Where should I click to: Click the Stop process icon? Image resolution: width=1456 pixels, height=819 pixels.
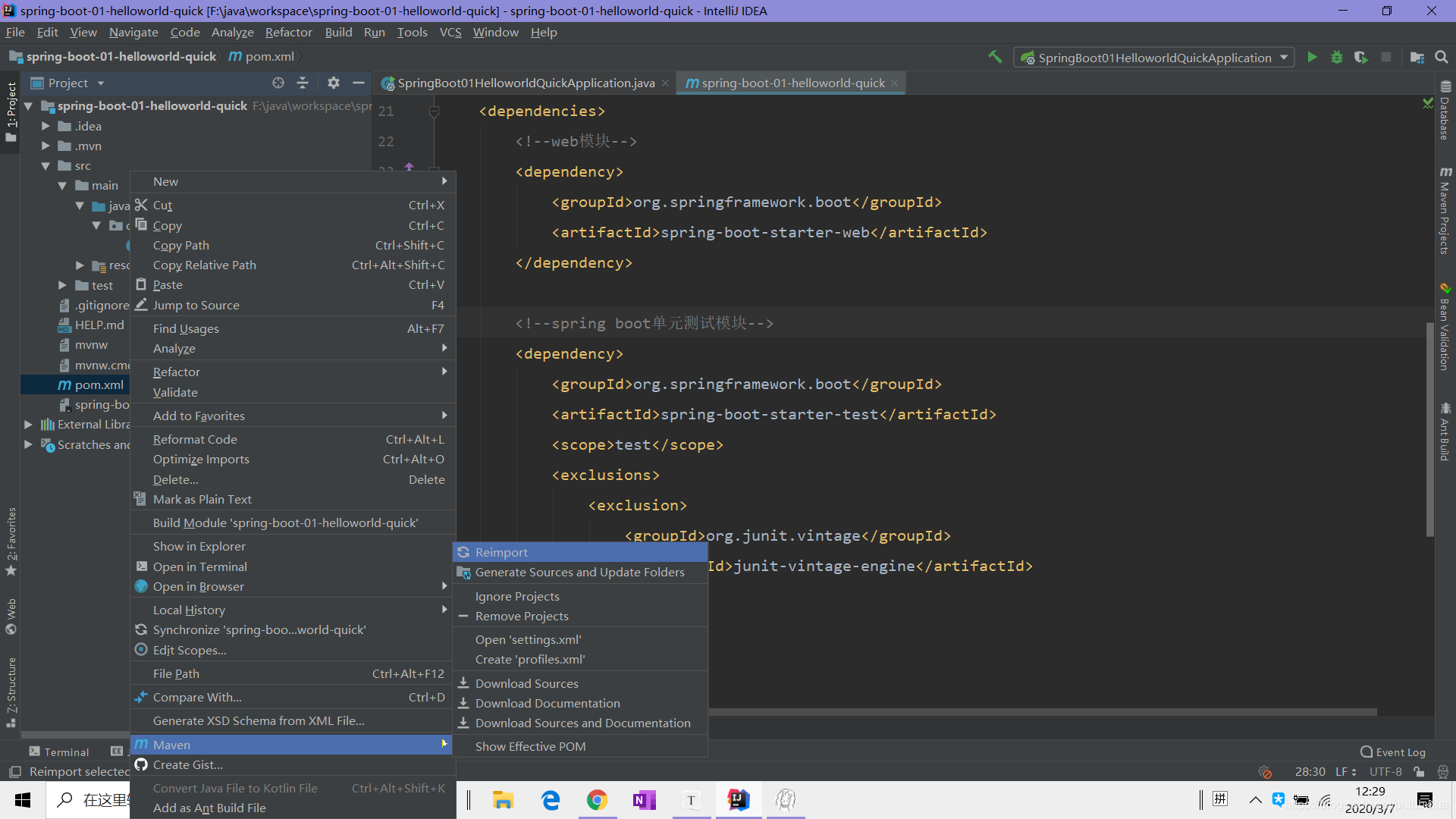tap(1386, 57)
